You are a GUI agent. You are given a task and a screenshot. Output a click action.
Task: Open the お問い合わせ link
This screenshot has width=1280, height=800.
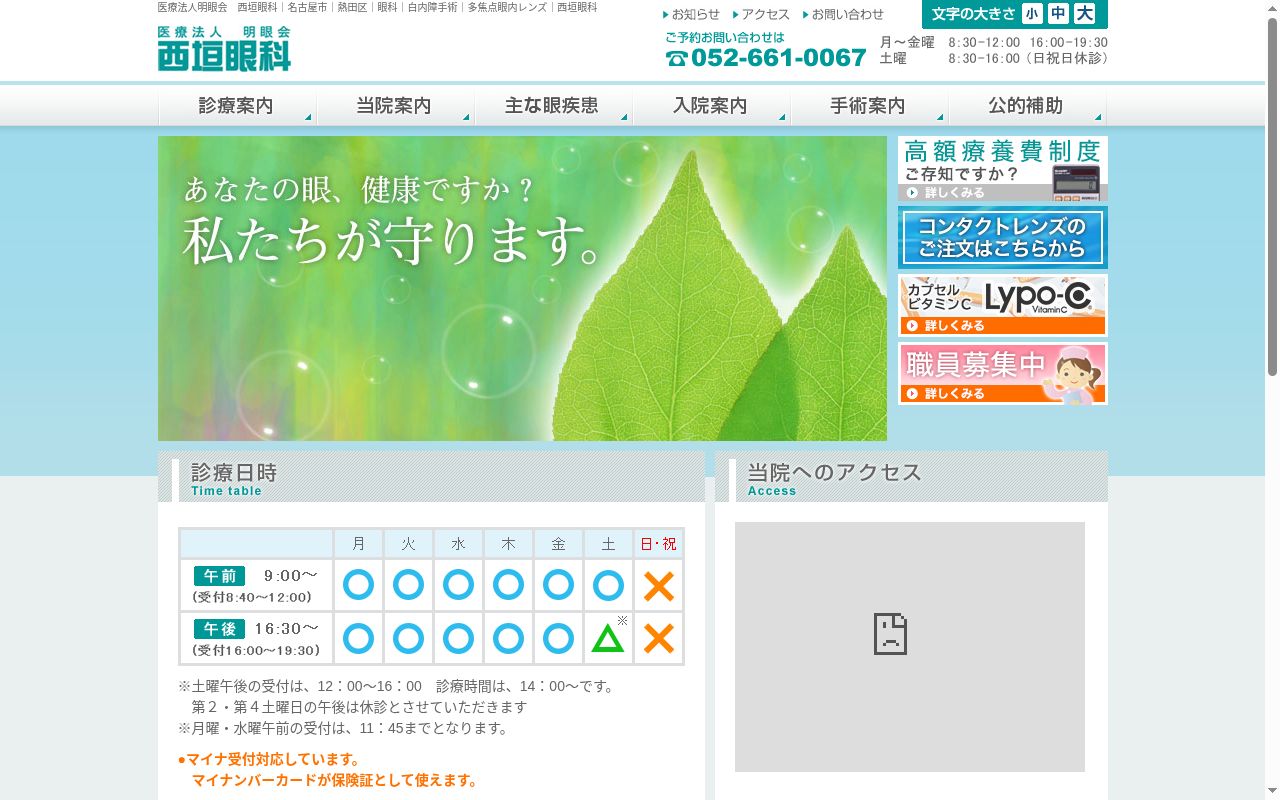coord(843,14)
